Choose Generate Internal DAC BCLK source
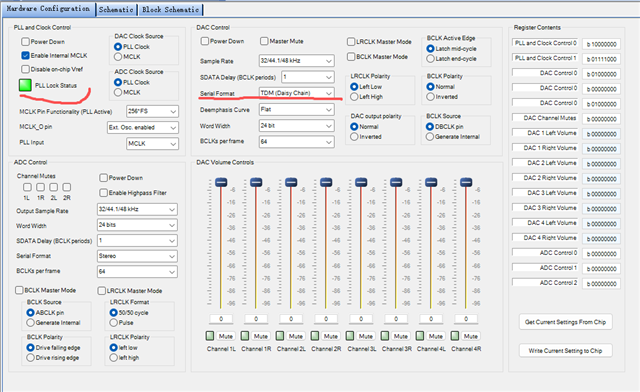 430,137
